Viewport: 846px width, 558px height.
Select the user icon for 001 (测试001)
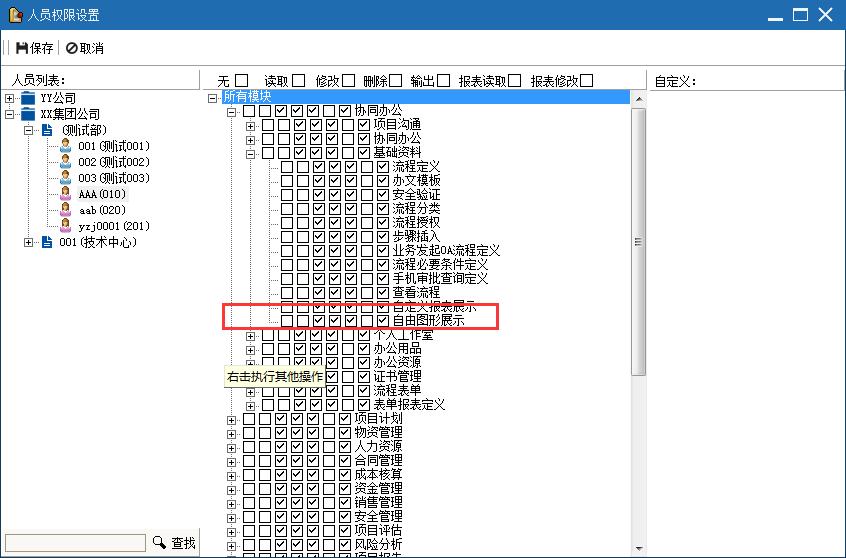[66, 146]
